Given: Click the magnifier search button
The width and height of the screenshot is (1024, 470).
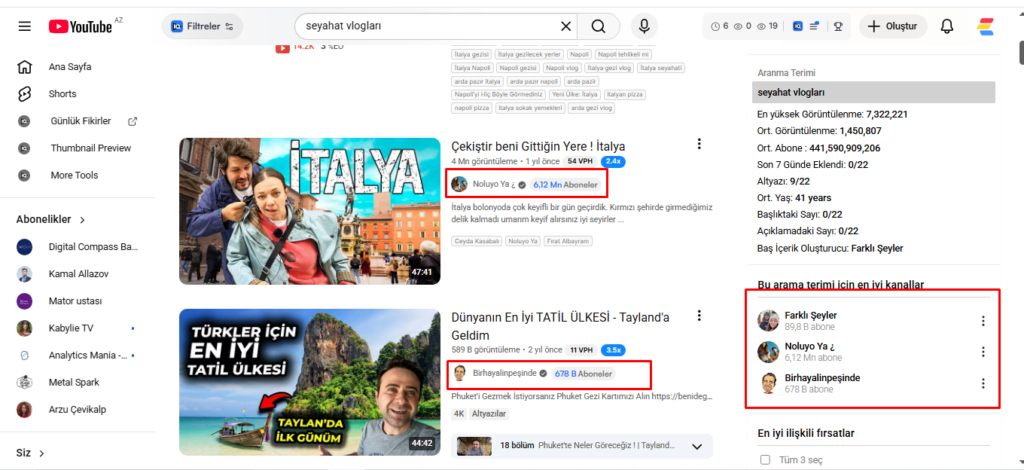Looking at the screenshot, I should click(598, 26).
